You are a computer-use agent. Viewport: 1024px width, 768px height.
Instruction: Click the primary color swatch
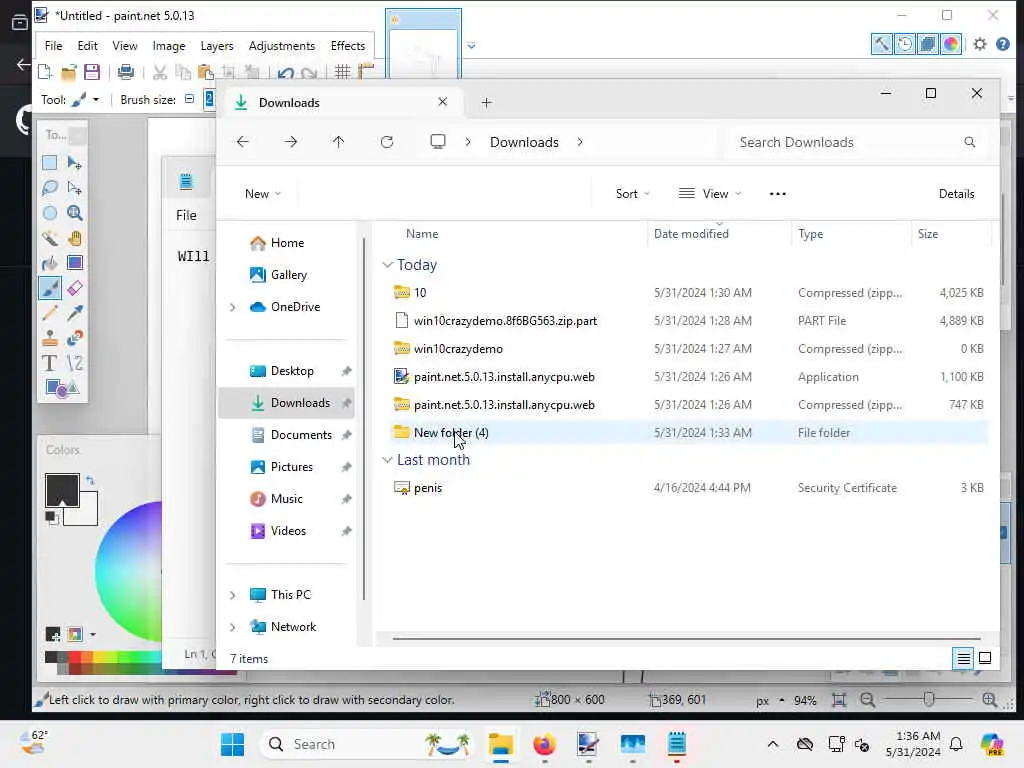tap(62, 490)
